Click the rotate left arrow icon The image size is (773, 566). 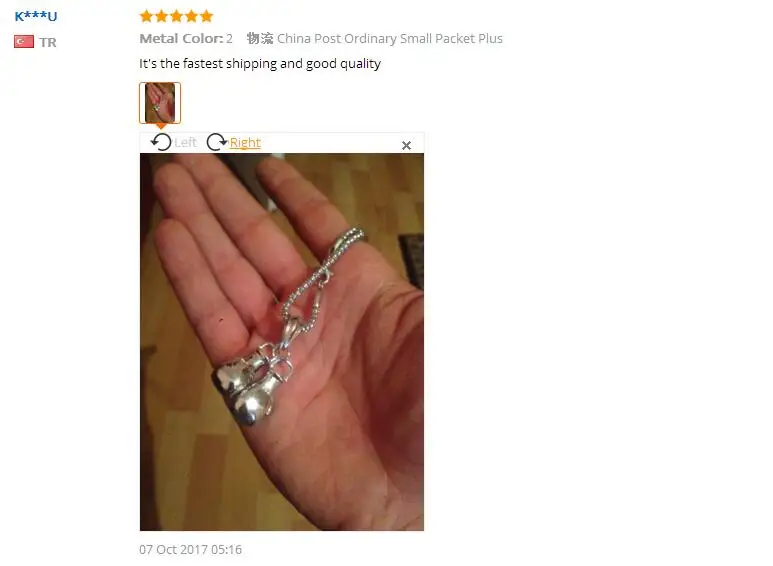tap(161, 142)
